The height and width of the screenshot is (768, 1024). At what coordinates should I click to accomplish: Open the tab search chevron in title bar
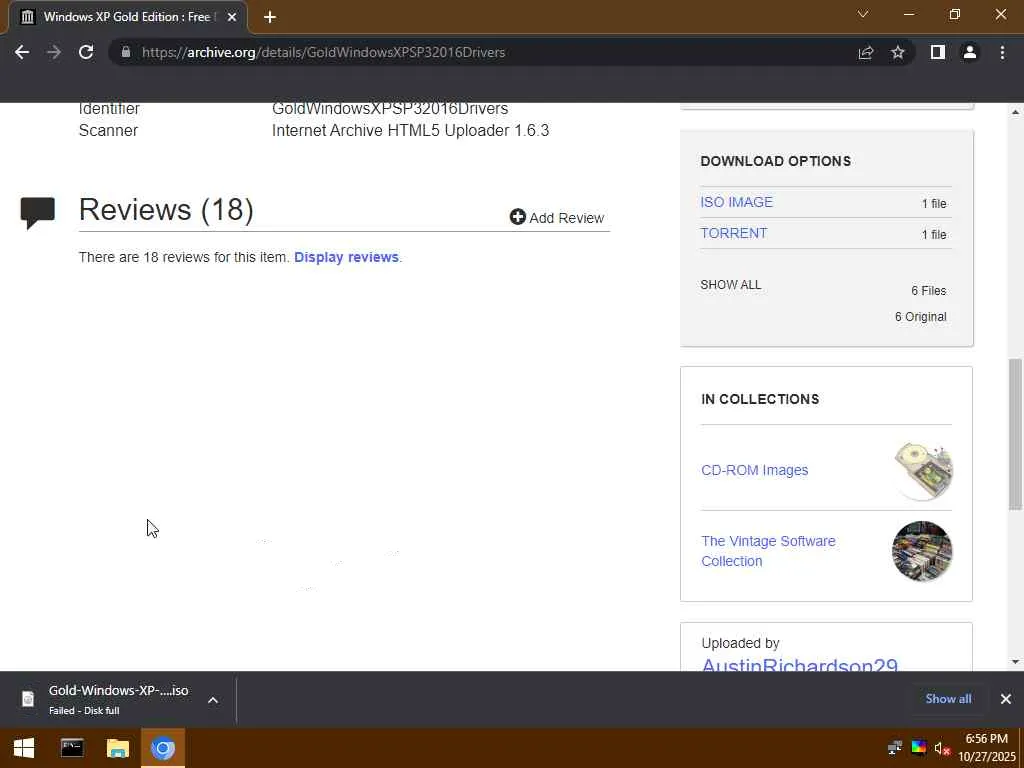coord(863,14)
